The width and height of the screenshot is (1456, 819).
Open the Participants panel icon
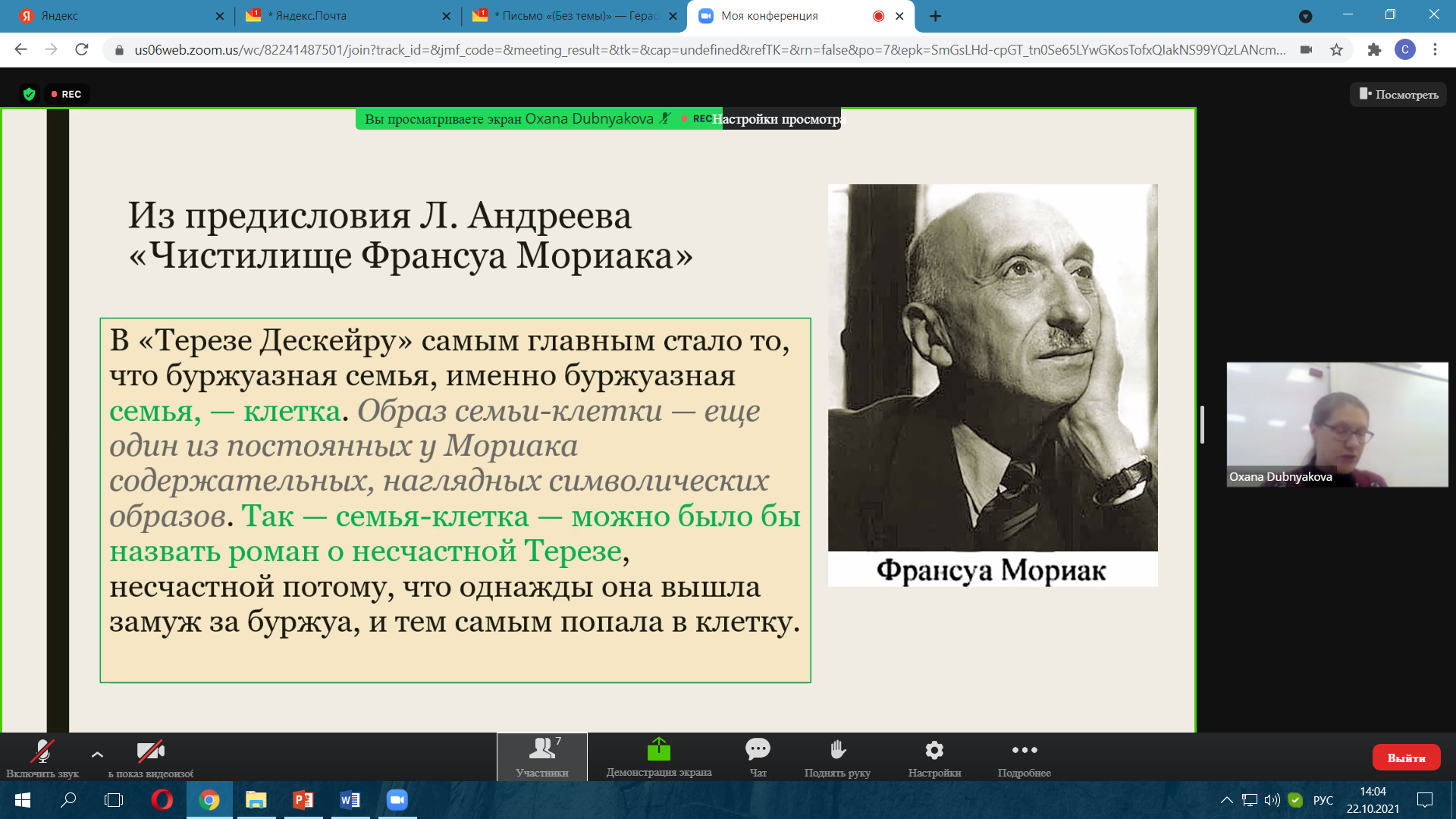pos(542,751)
